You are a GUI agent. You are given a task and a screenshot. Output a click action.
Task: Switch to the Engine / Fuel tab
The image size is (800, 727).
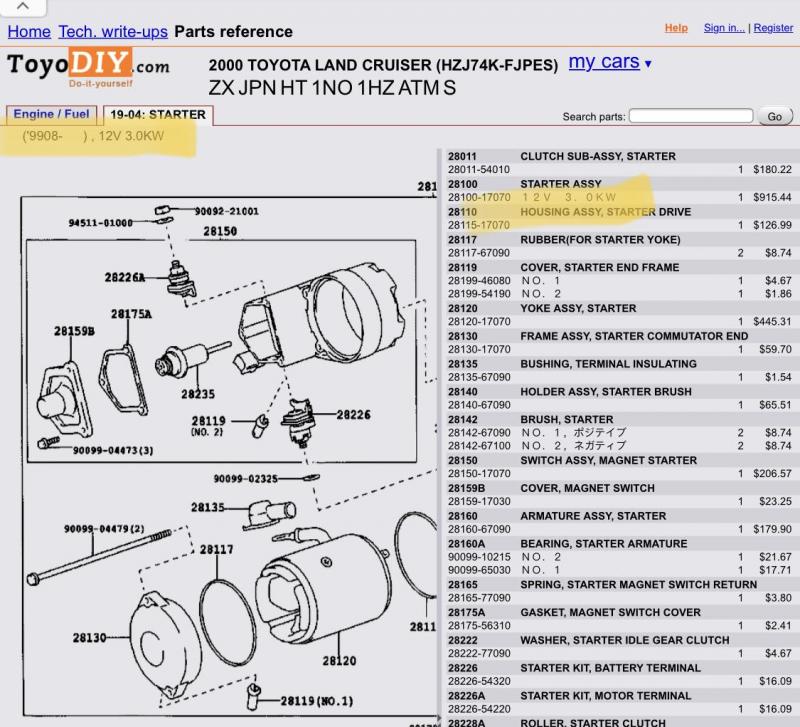[x=51, y=115]
